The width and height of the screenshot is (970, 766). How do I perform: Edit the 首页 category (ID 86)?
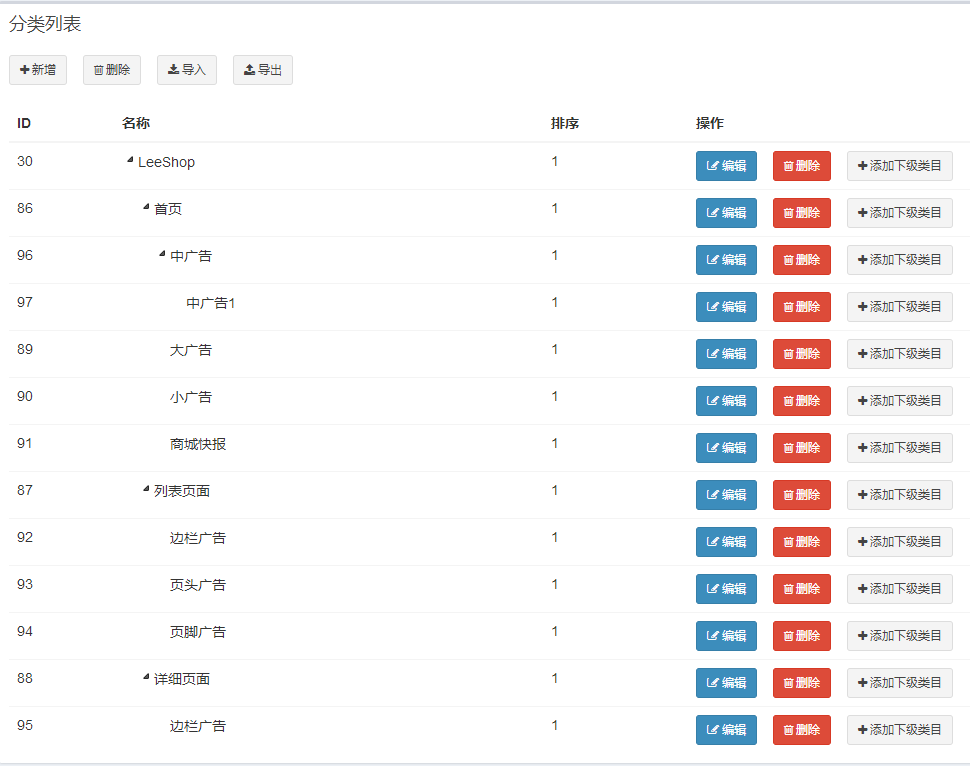[726, 213]
